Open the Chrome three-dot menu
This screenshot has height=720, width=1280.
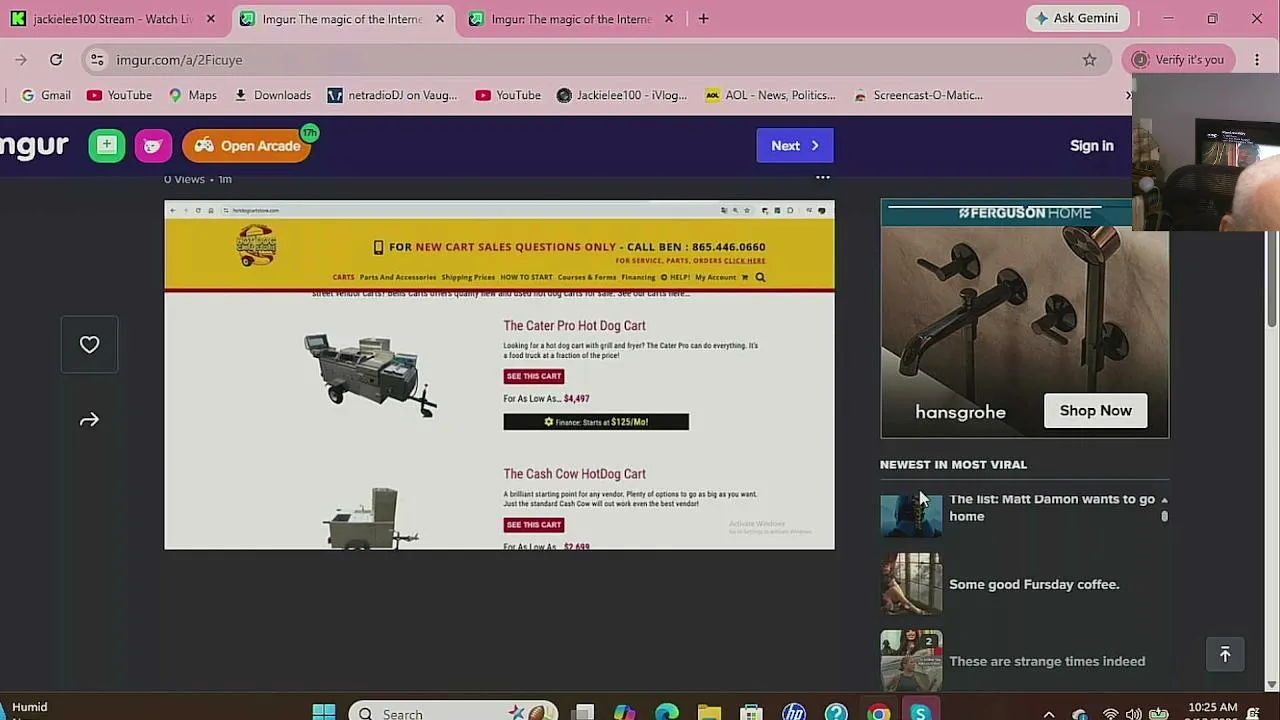point(1257,60)
